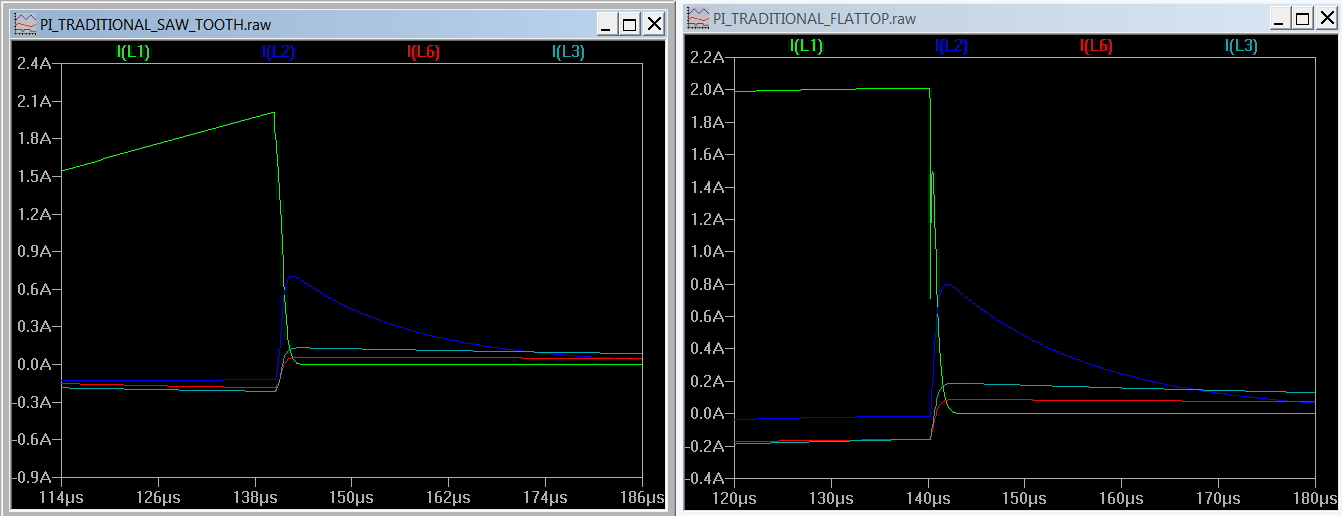Click the 1.5A vertical axis label in SAW_TOOTH

[x=32, y=177]
